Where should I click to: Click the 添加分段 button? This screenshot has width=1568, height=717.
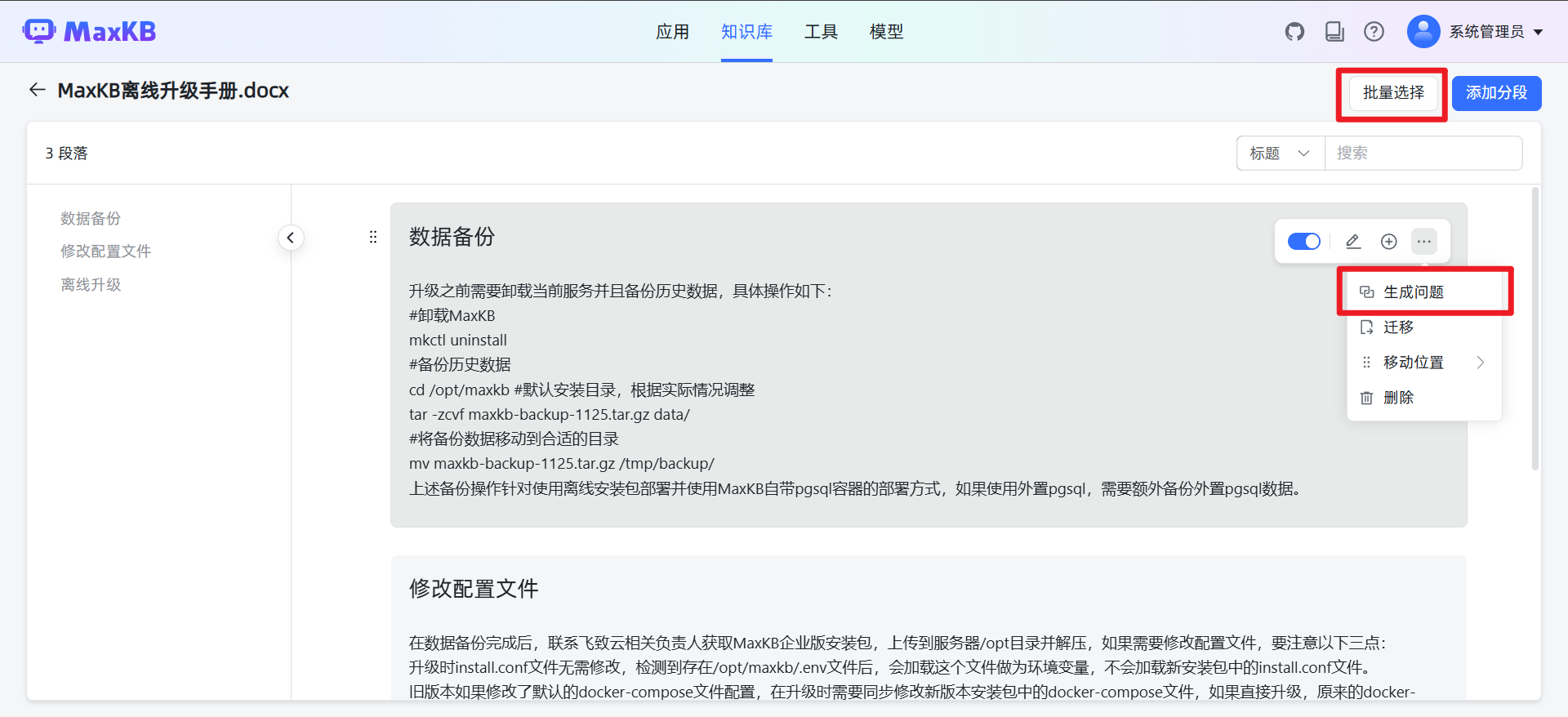point(1495,93)
